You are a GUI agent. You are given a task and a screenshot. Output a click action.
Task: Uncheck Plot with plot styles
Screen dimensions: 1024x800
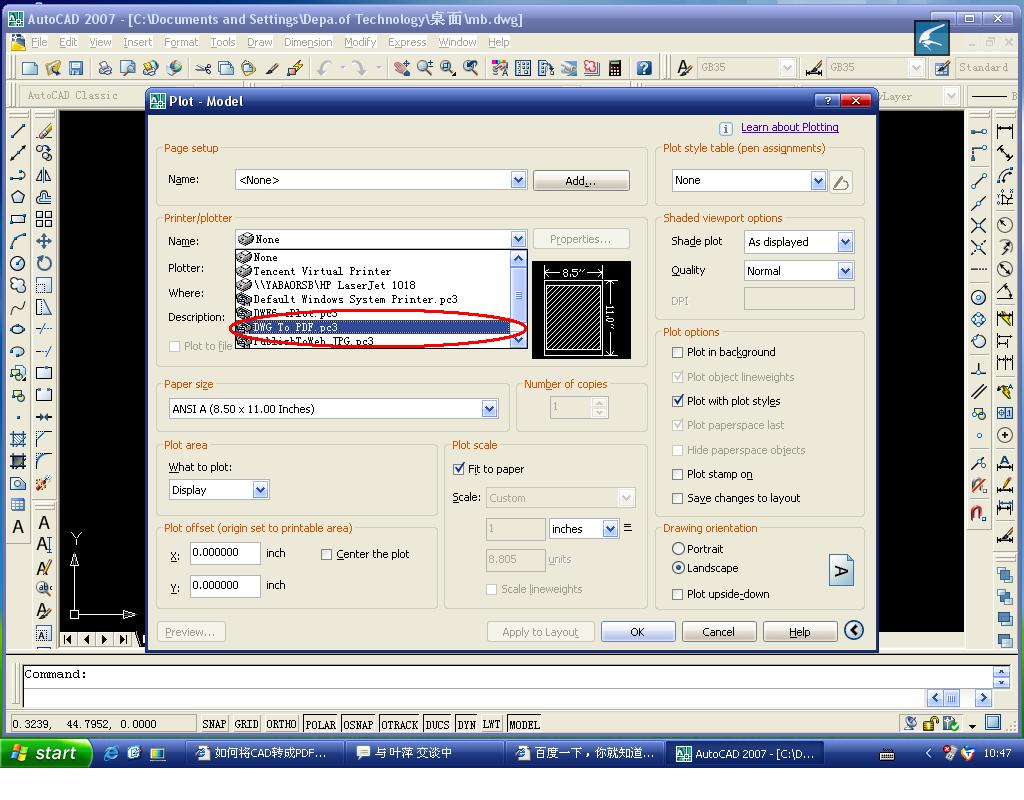pyautogui.click(x=677, y=401)
